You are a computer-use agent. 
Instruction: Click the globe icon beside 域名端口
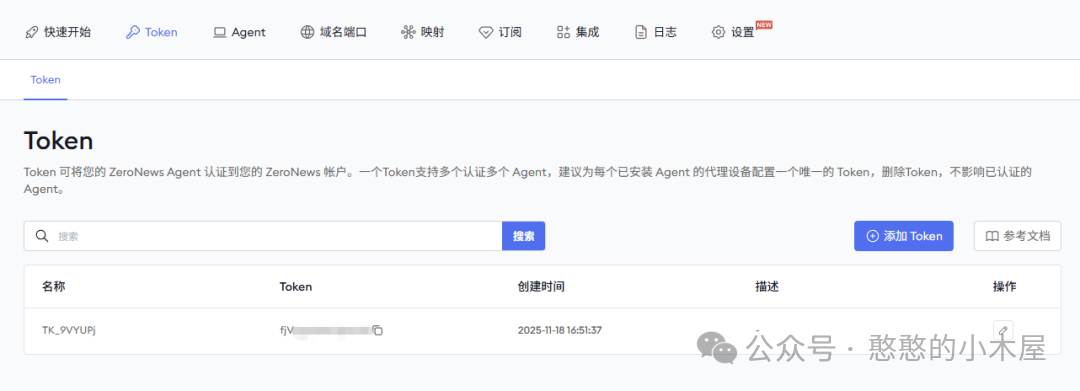[307, 32]
